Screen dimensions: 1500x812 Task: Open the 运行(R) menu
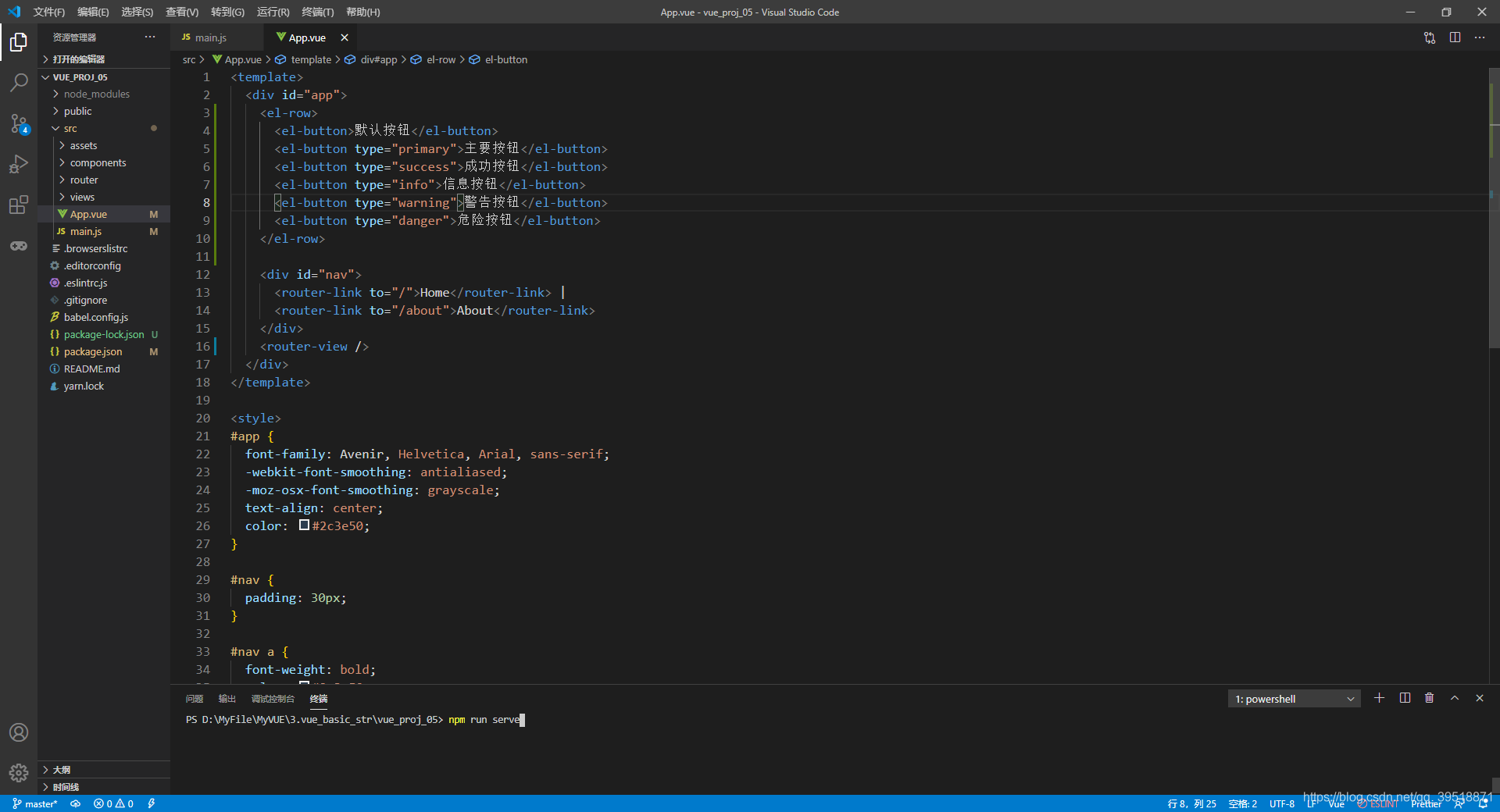273,12
